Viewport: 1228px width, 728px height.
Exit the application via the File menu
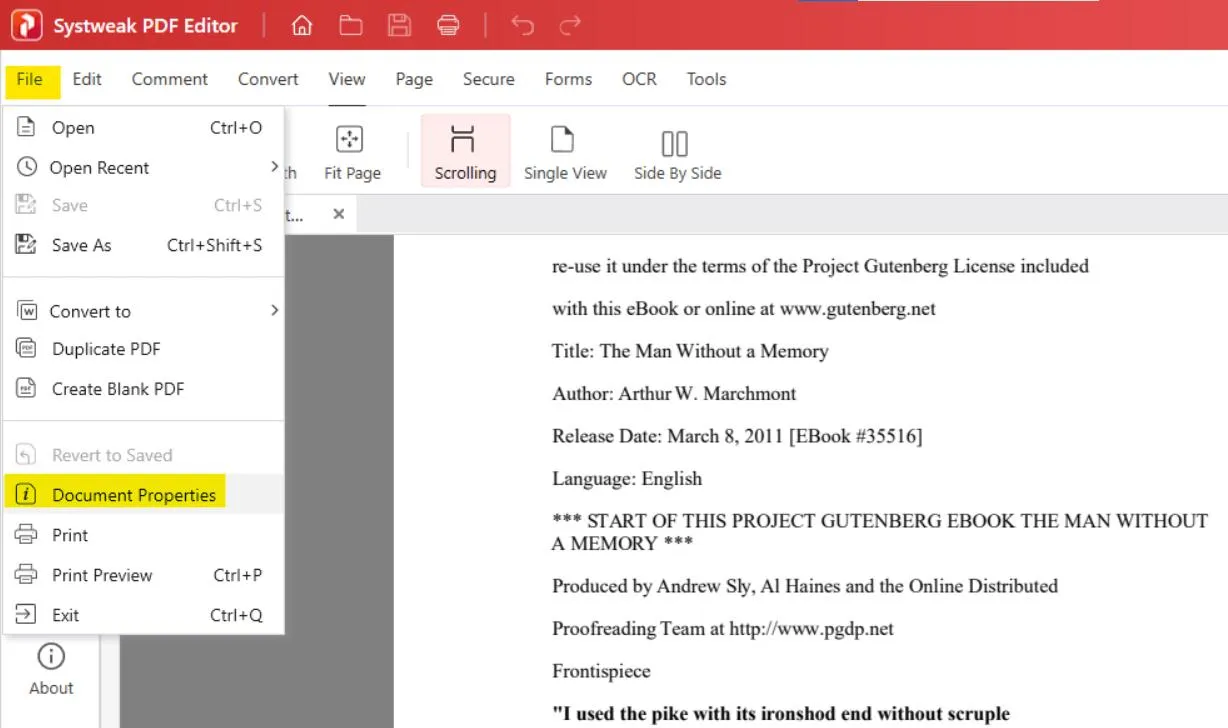coord(66,615)
